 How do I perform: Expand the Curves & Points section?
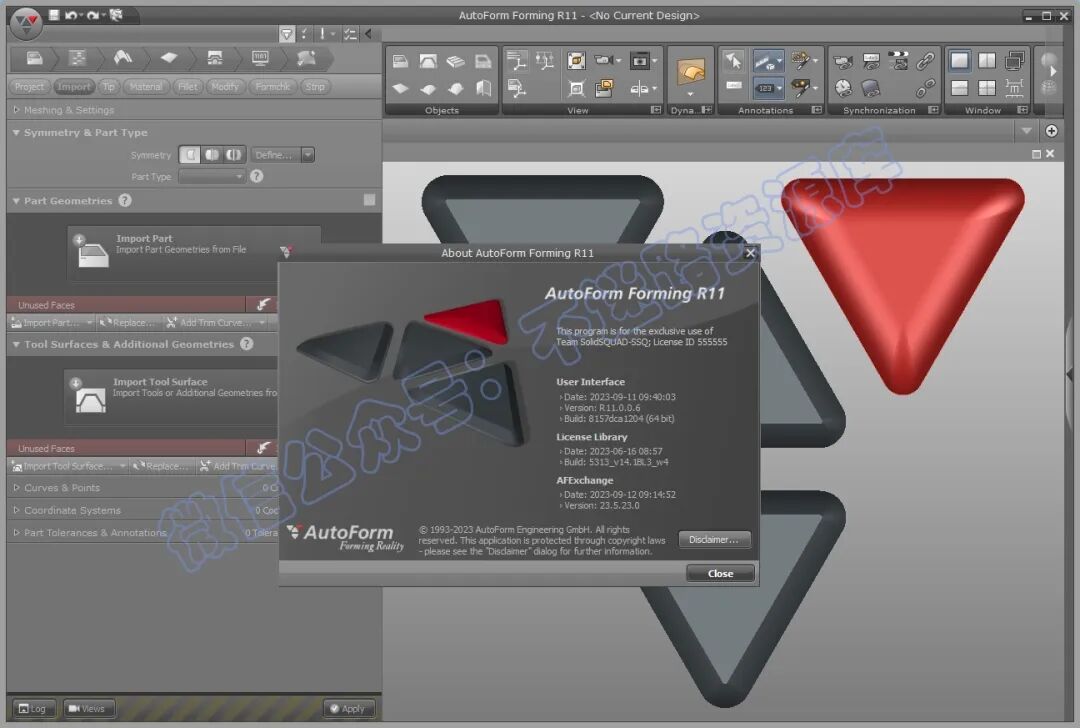point(16,487)
